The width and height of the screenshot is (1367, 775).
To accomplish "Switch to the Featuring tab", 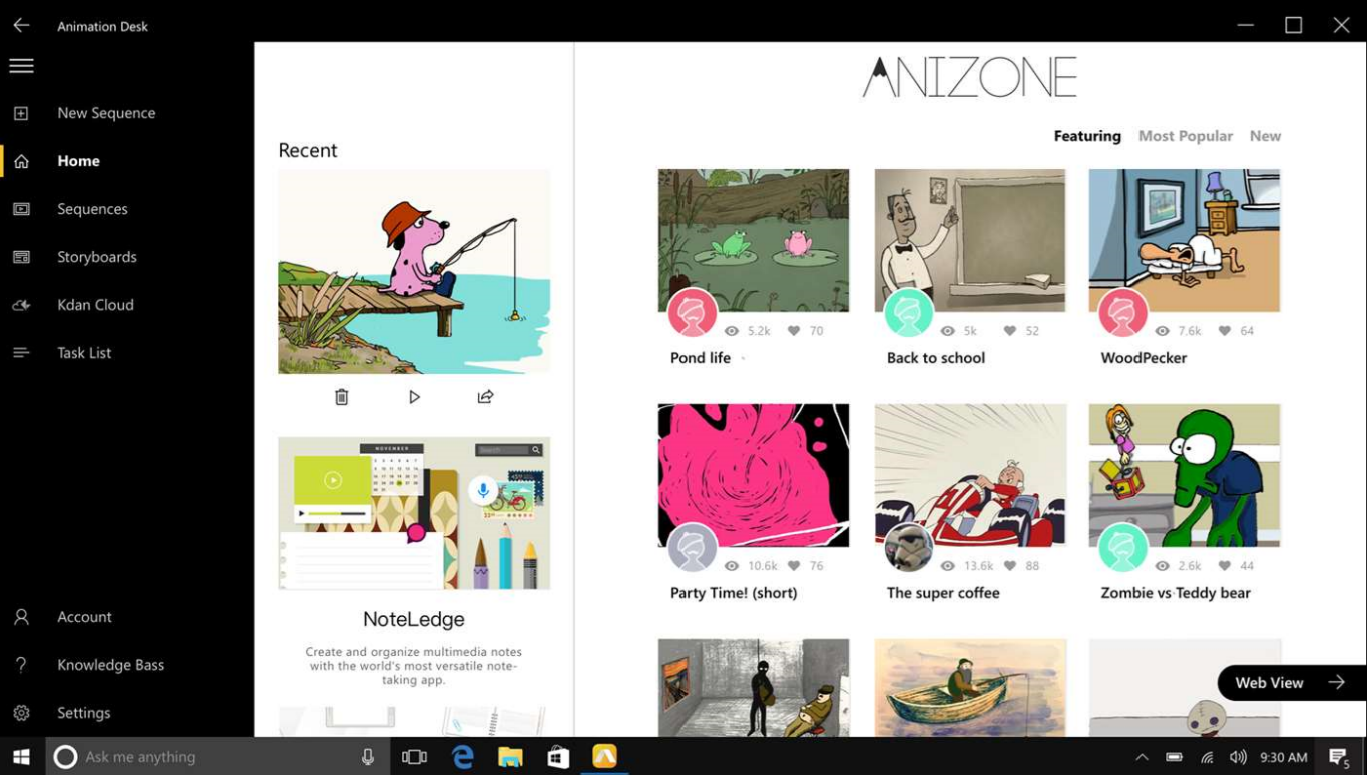I will 1087,136.
